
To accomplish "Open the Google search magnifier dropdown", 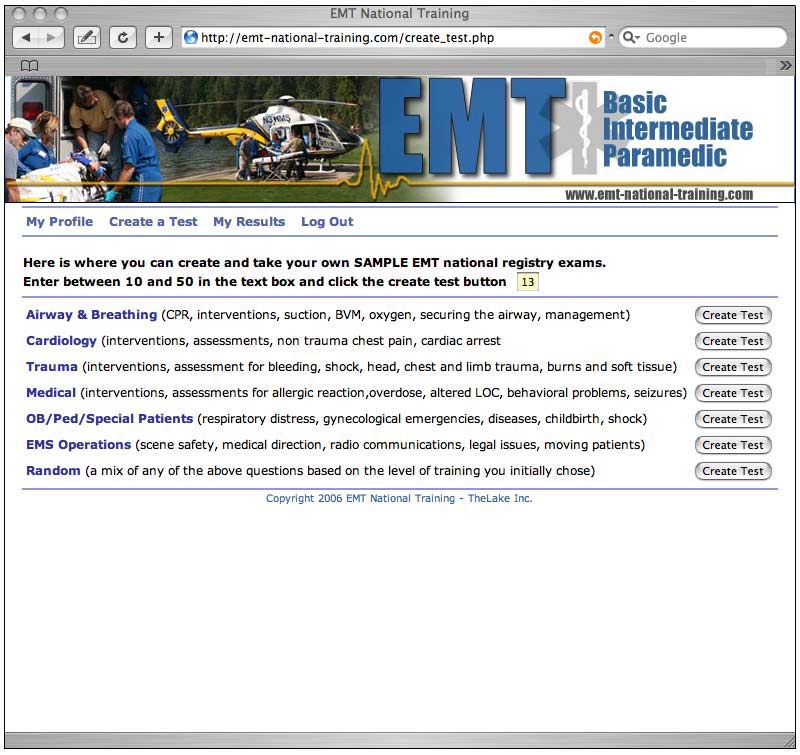I will coord(631,37).
